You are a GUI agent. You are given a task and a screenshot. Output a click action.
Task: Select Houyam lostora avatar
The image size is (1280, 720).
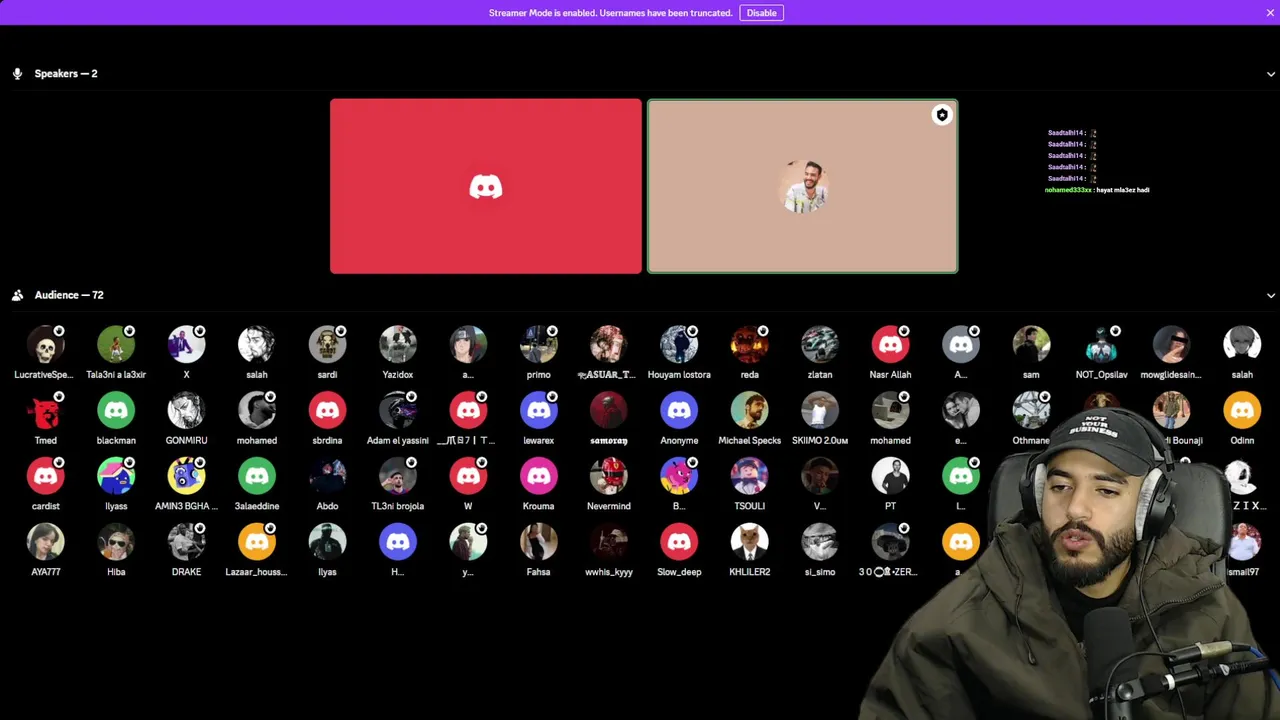click(x=679, y=344)
